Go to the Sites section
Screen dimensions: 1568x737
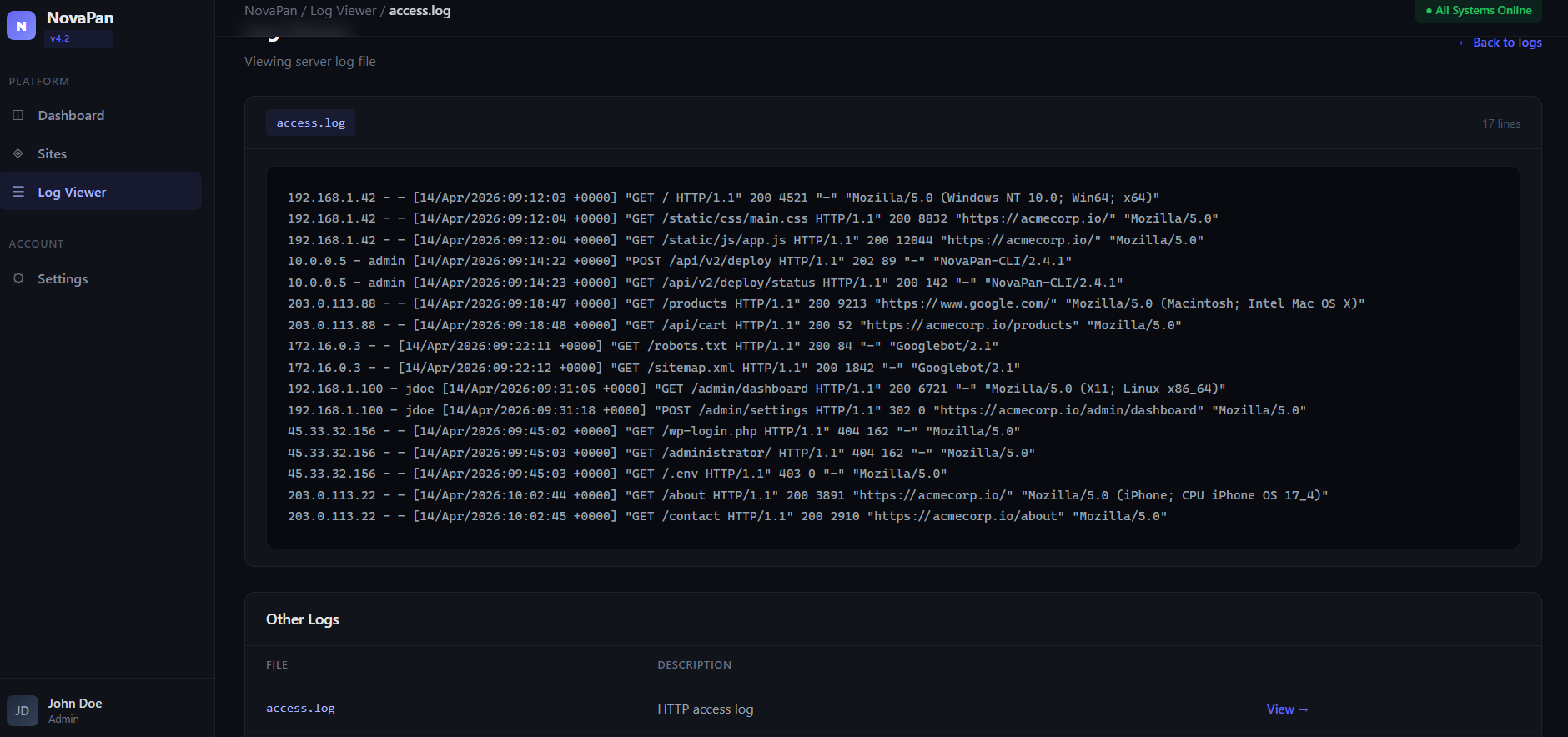[x=52, y=153]
